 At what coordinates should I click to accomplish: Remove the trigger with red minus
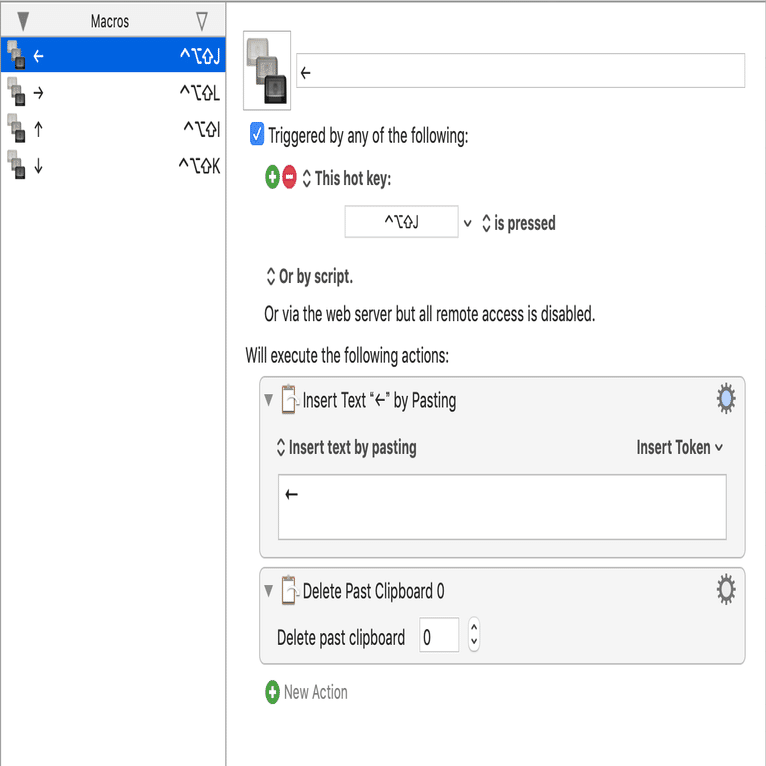289,177
